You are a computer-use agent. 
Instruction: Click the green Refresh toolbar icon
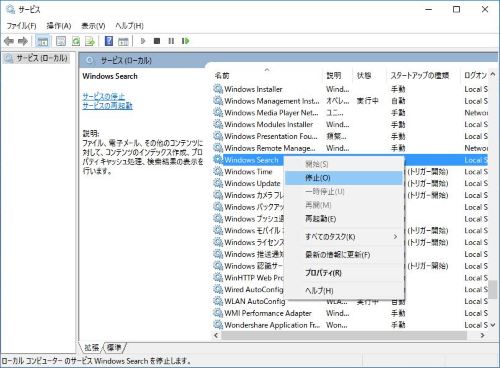(76, 41)
